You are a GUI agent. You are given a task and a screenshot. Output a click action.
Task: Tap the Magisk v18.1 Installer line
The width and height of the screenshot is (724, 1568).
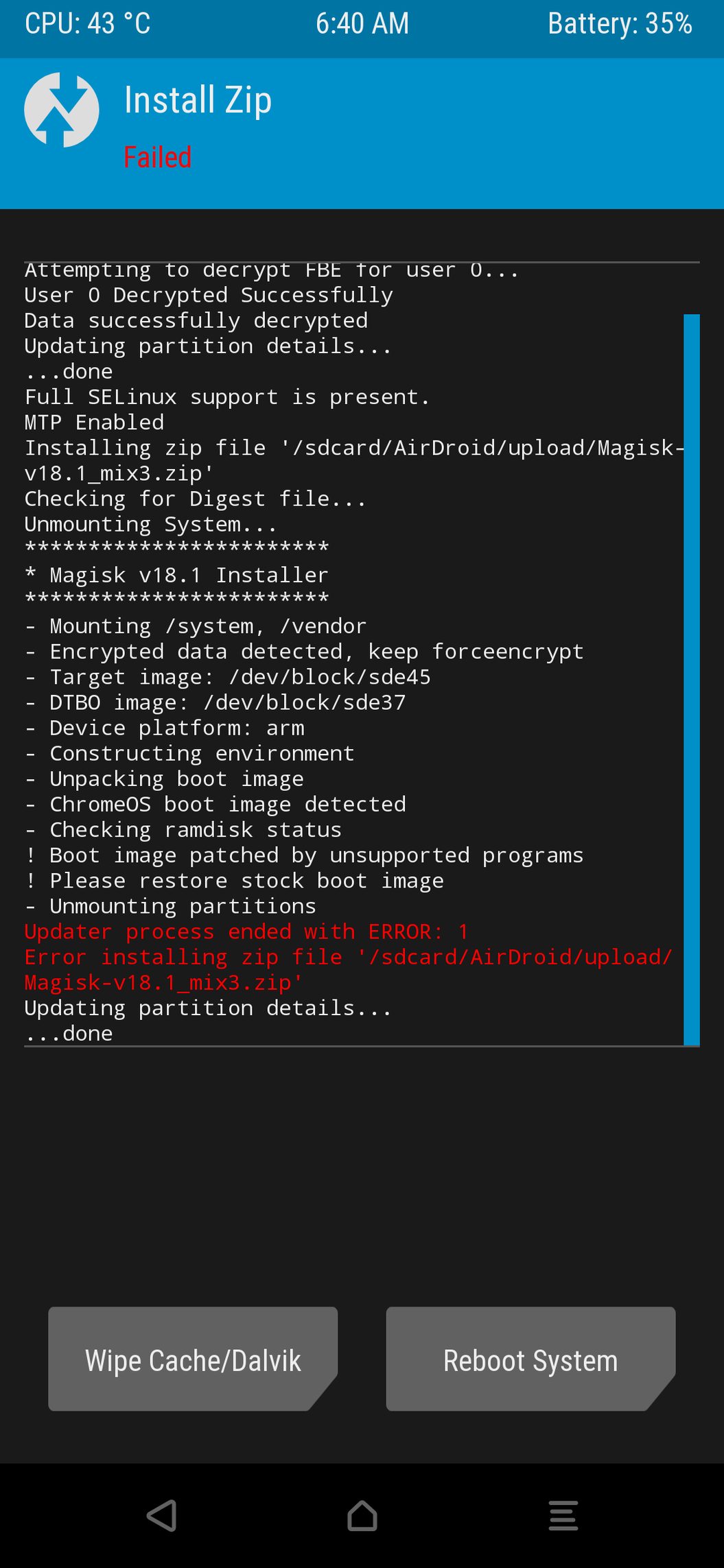point(176,575)
